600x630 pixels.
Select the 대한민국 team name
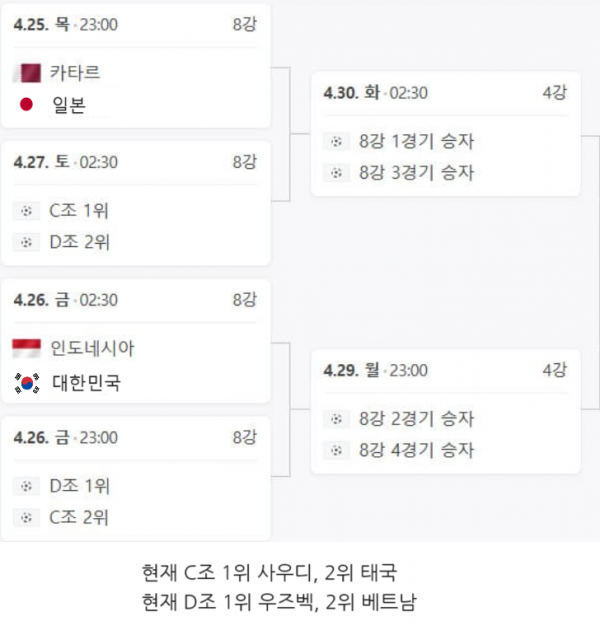(x=86, y=382)
